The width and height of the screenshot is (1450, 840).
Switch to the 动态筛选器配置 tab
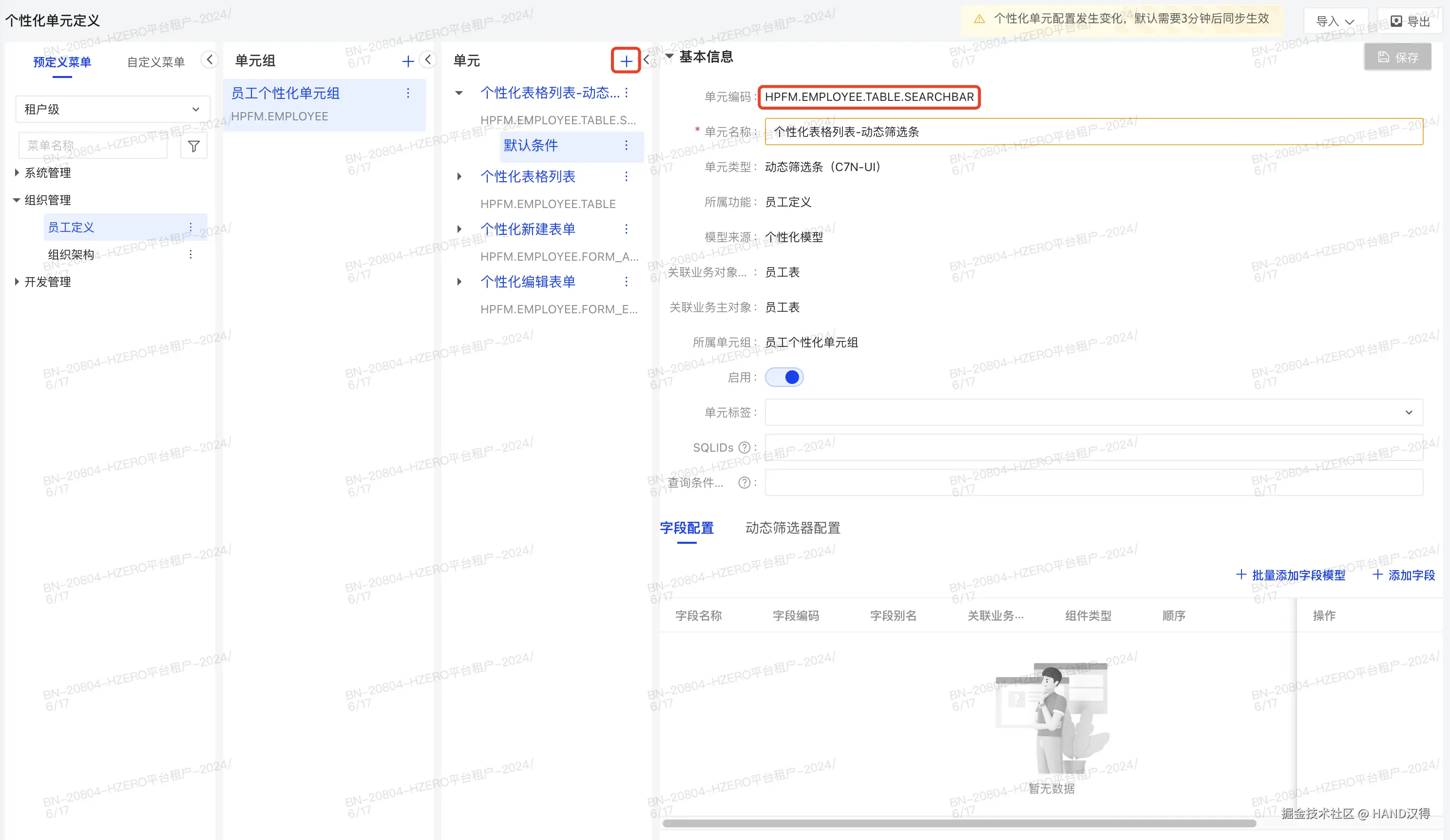click(x=792, y=528)
